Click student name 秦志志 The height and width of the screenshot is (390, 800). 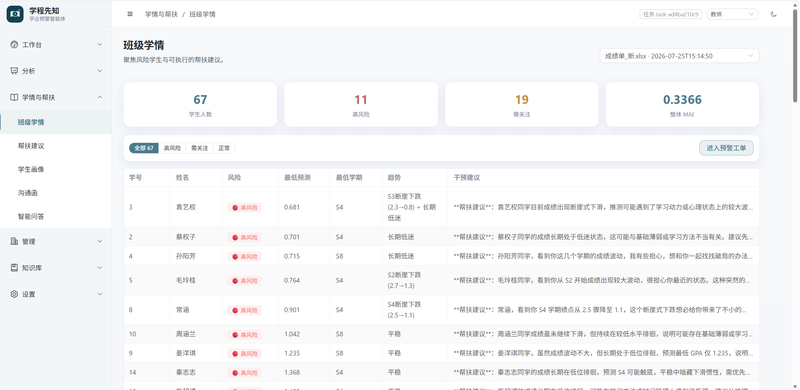(x=186, y=372)
